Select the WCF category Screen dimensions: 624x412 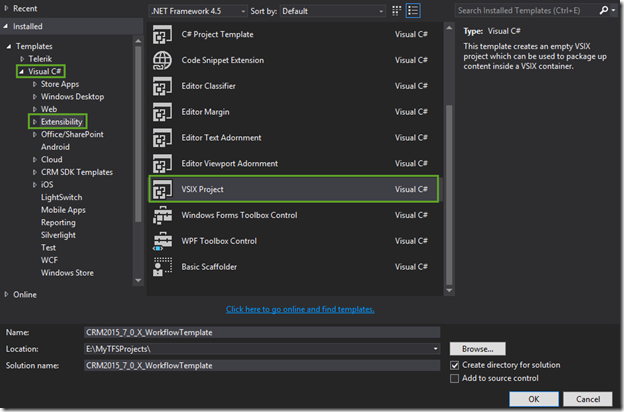49,260
